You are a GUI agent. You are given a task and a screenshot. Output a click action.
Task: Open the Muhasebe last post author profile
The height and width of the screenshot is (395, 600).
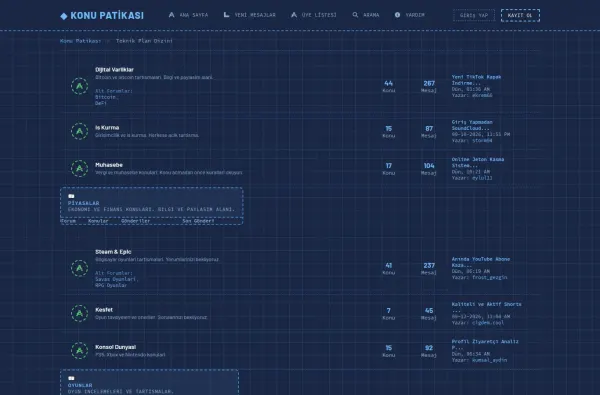pyautogui.click(x=482, y=178)
